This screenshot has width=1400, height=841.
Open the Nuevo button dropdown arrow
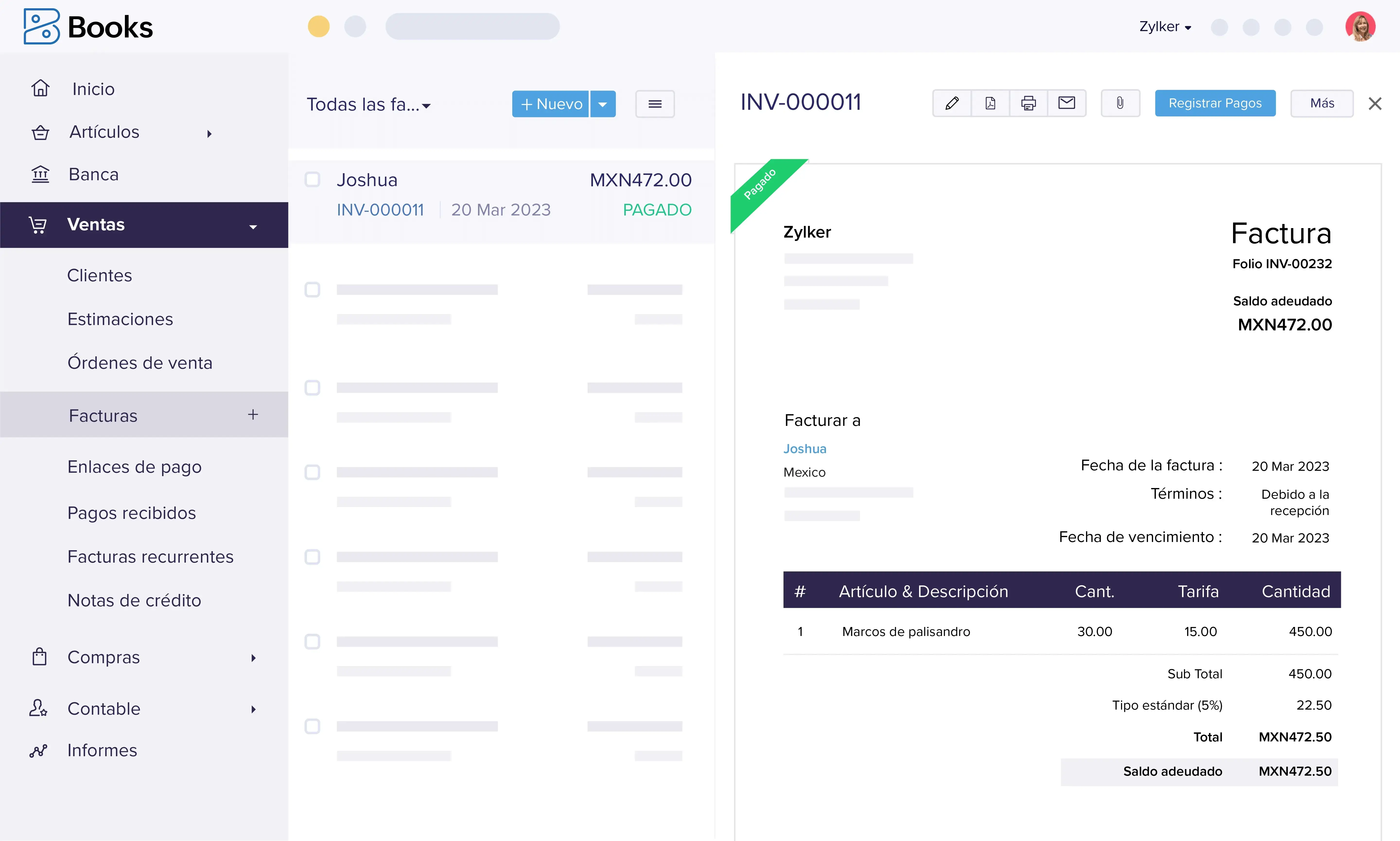tap(602, 104)
